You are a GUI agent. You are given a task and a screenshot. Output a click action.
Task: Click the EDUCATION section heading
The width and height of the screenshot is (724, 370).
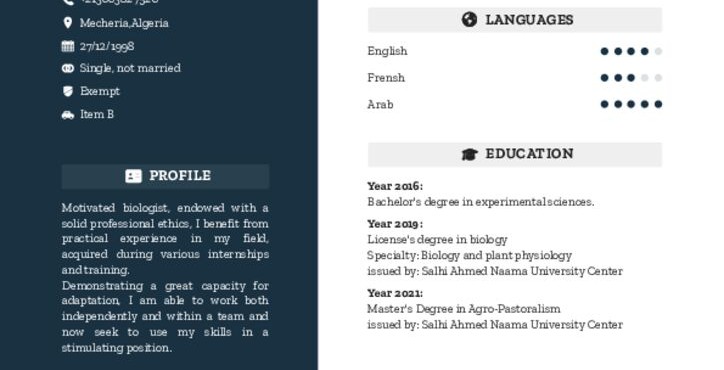coord(529,154)
